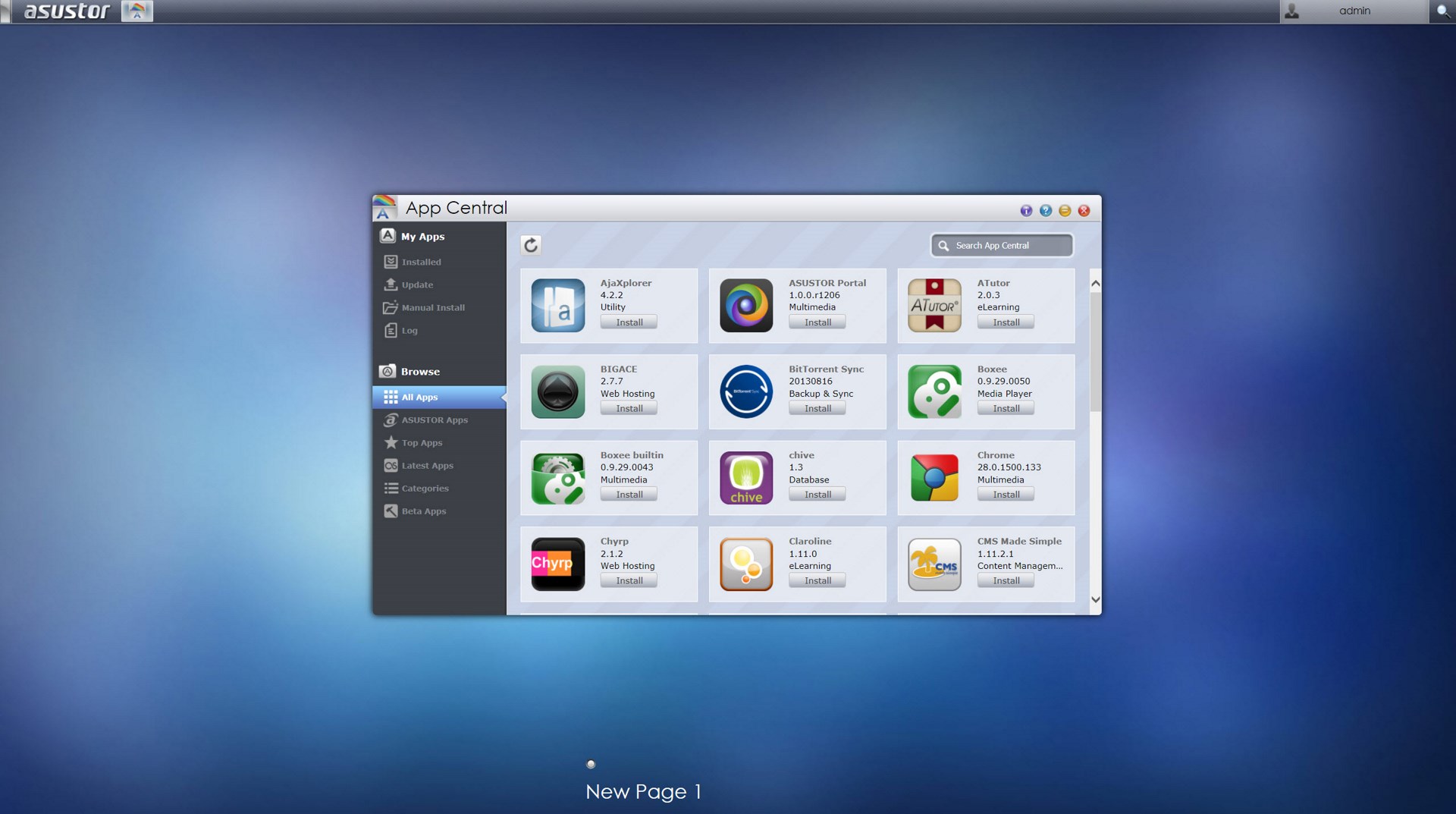Install Claroline
Image resolution: width=1456 pixels, height=814 pixels.
click(x=817, y=580)
